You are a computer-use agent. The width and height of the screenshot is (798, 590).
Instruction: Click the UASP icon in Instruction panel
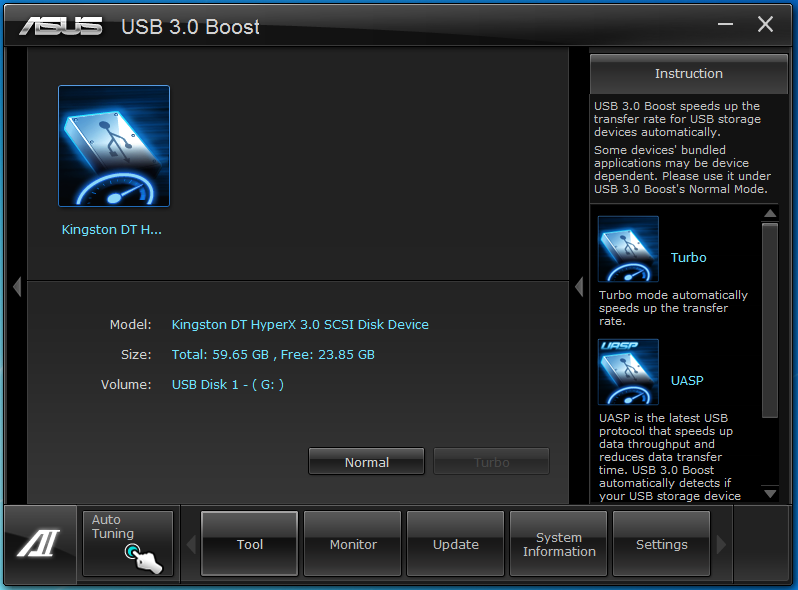628,372
